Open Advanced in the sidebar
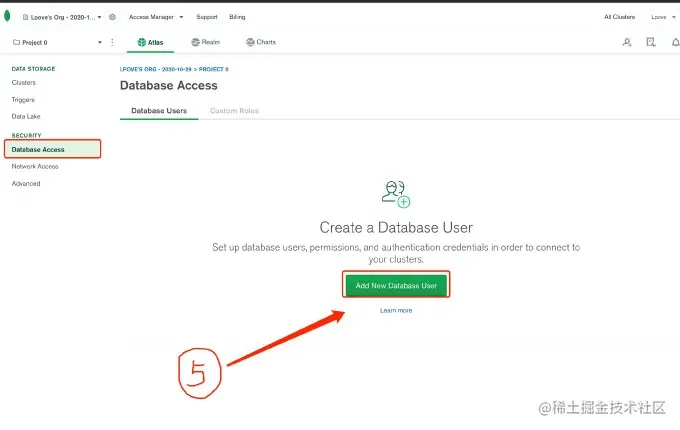 pyautogui.click(x=26, y=184)
